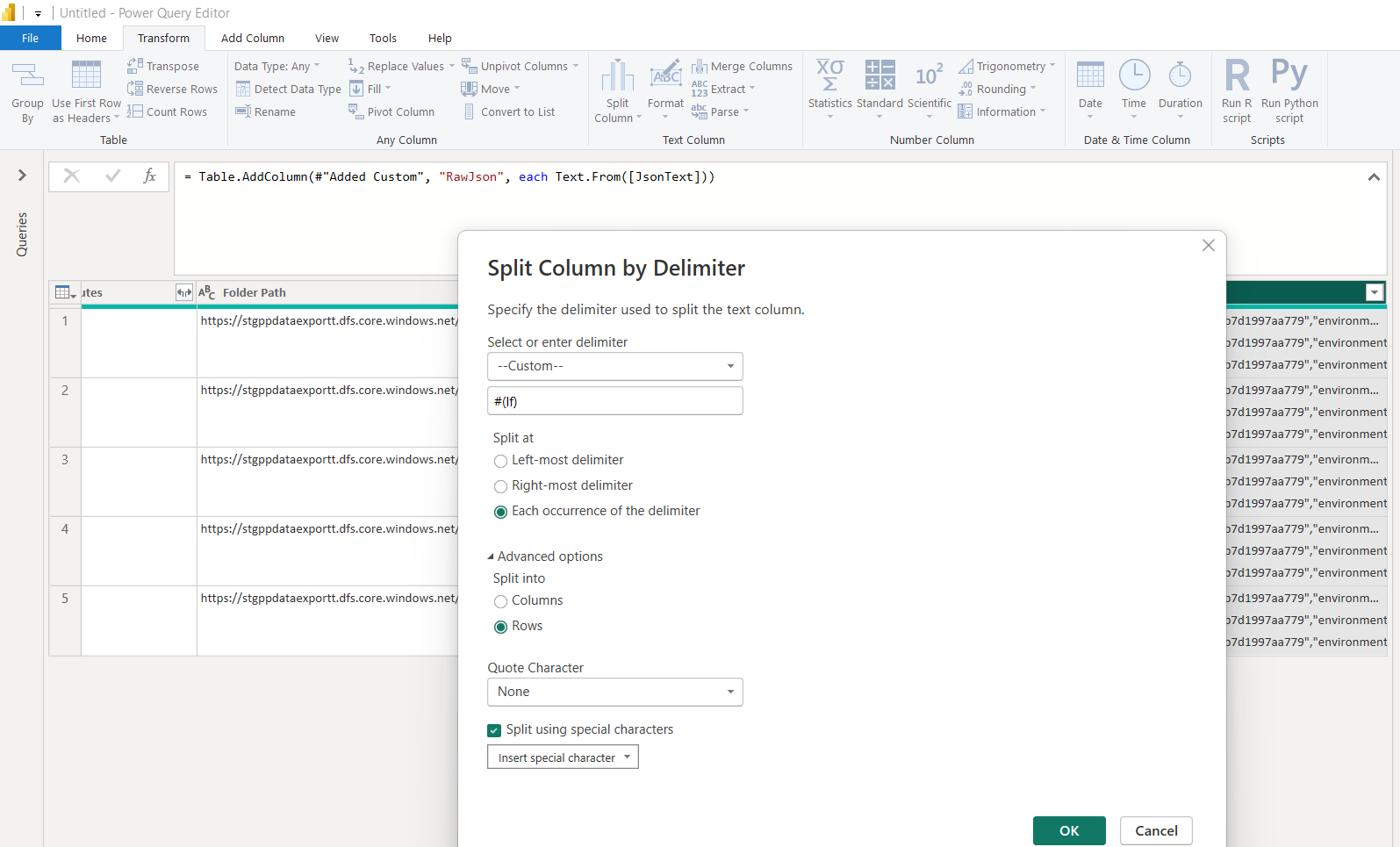1400x847 pixels.
Task: Open the Split Column tool
Action: click(x=617, y=77)
